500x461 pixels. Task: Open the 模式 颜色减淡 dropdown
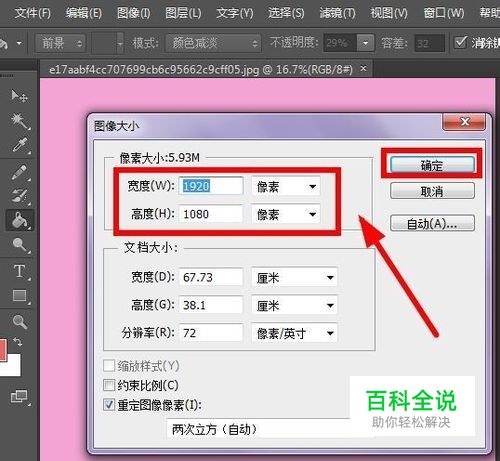pyautogui.click(x=213, y=43)
